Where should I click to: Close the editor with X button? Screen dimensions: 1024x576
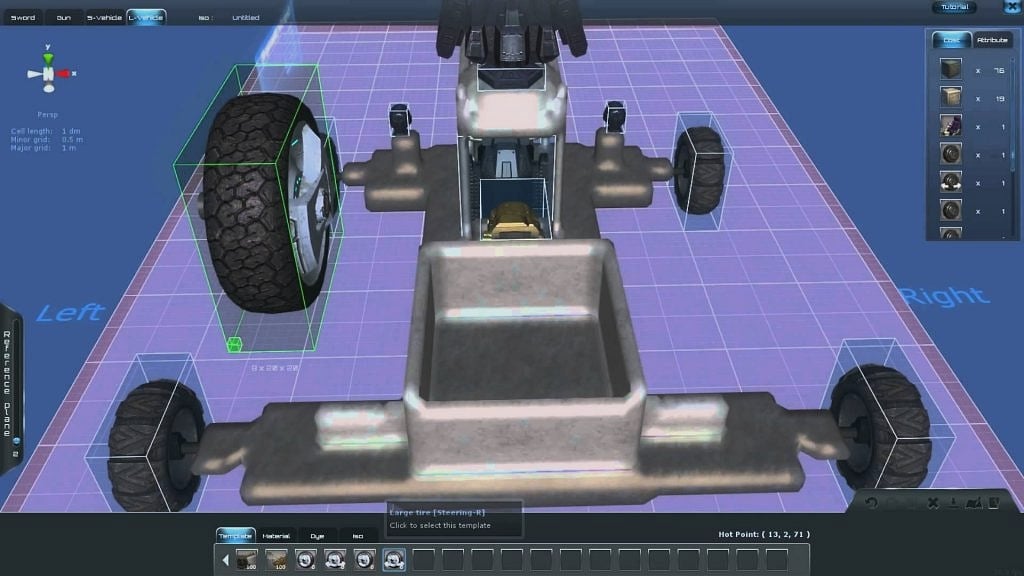click(1010, 7)
